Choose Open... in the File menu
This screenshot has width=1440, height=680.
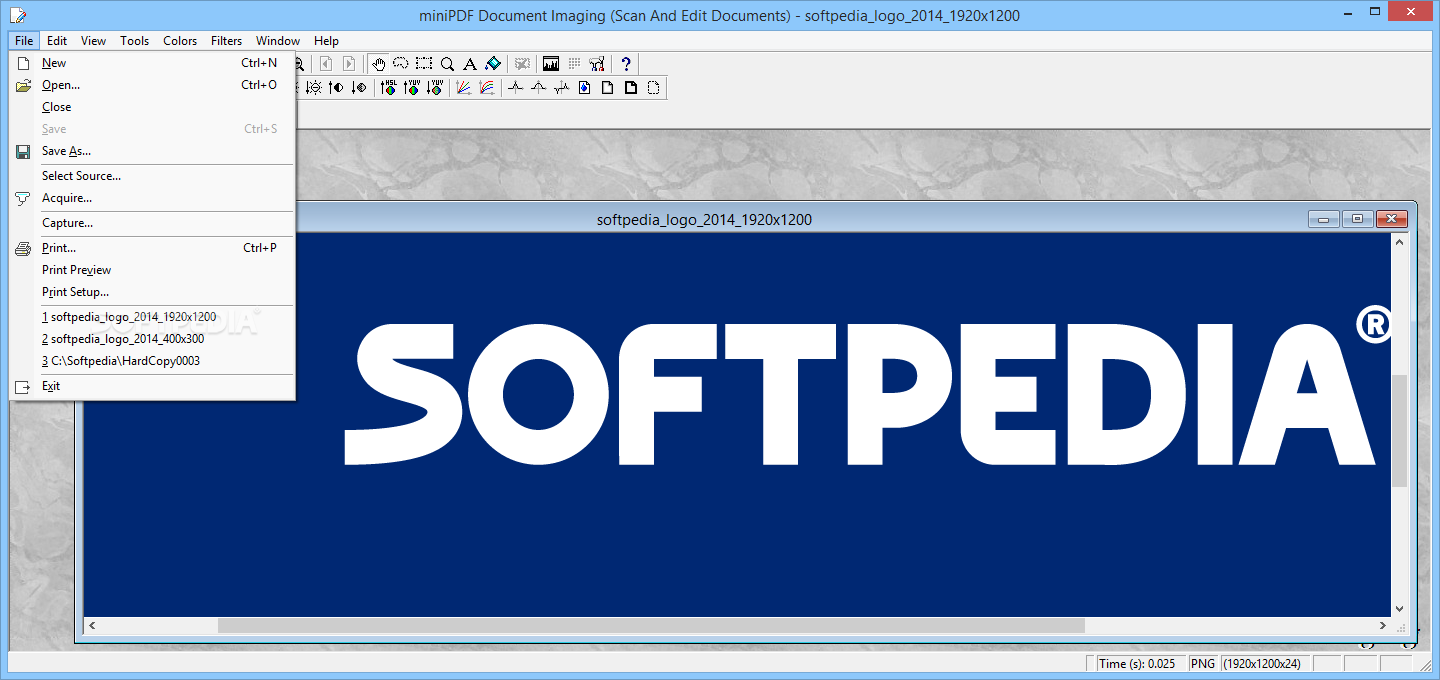click(x=152, y=85)
